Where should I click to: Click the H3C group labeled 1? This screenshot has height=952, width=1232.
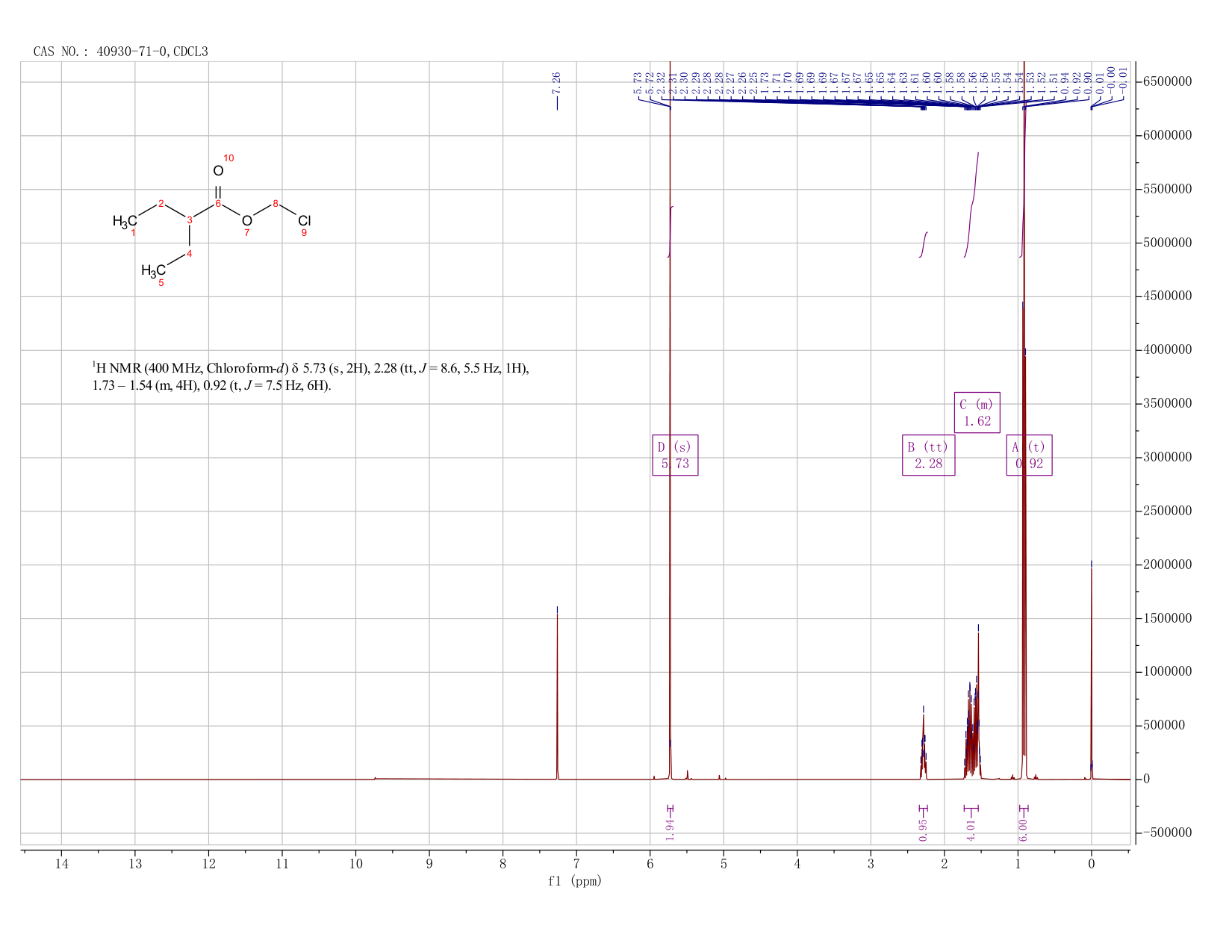click(125, 221)
